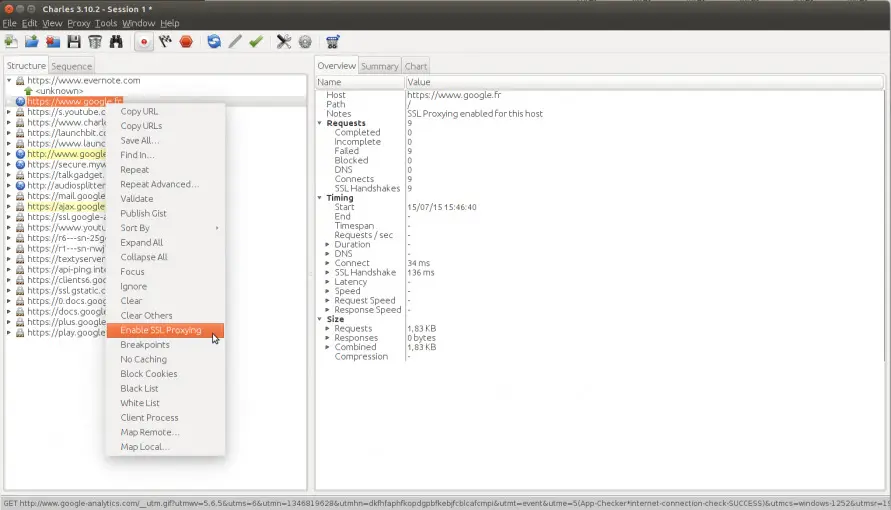Click the Save floppy disk icon
Image resolution: width=891 pixels, height=510 pixels.
[x=74, y=41]
